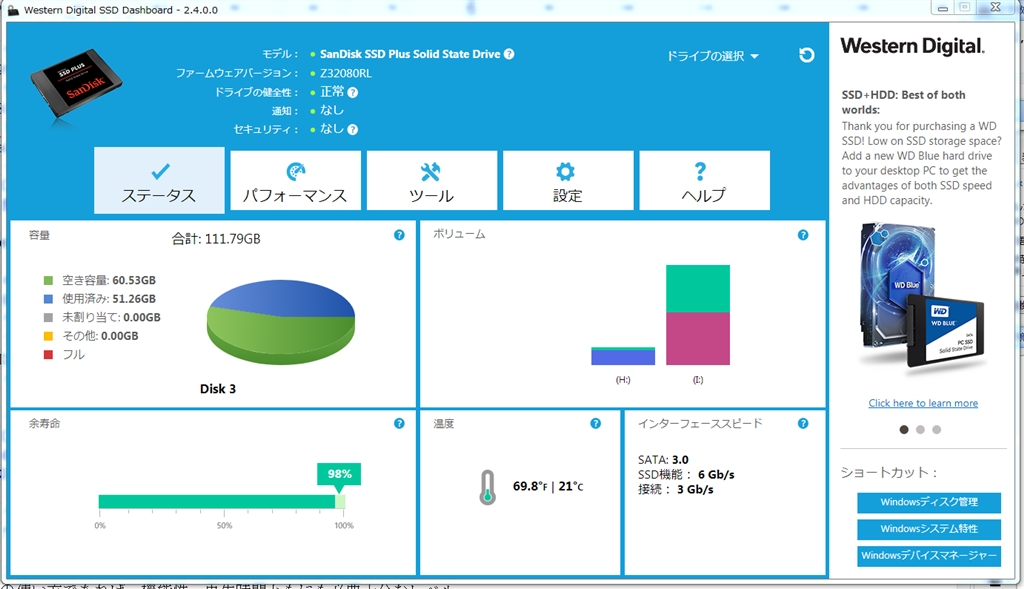Open the ヘルプ tab
The width and height of the screenshot is (1024, 589).
(x=703, y=181)
